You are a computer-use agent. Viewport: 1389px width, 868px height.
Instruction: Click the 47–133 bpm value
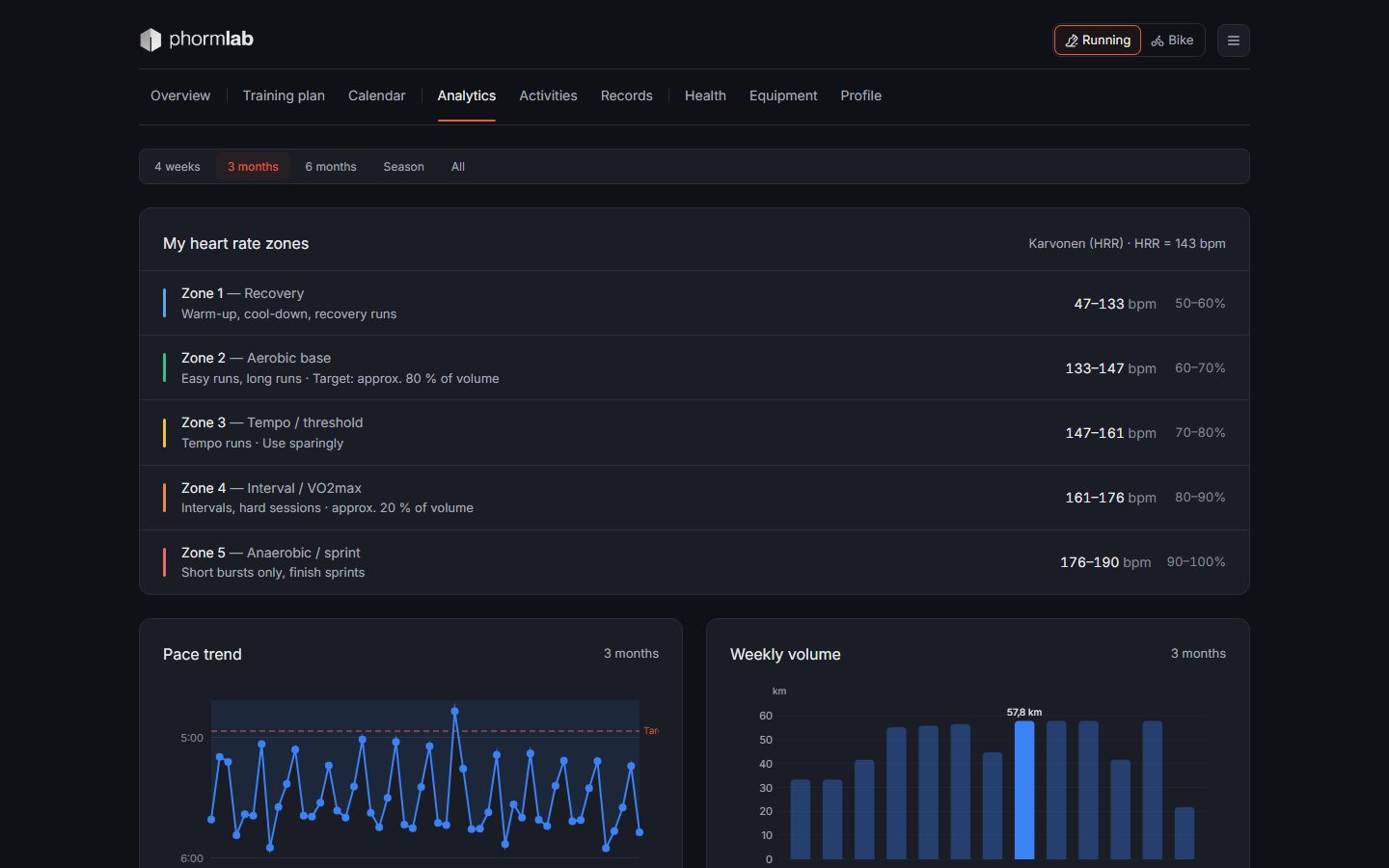1115,304
